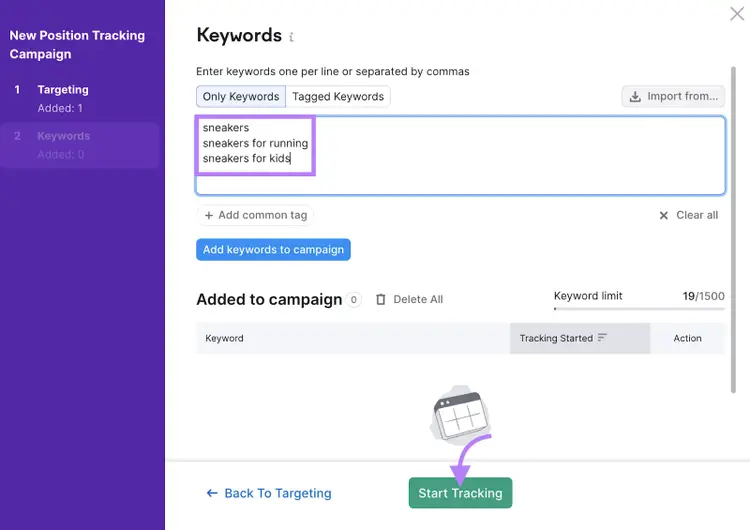
Task: Click Add keywords to campaign button
Action: click(273, 250)
